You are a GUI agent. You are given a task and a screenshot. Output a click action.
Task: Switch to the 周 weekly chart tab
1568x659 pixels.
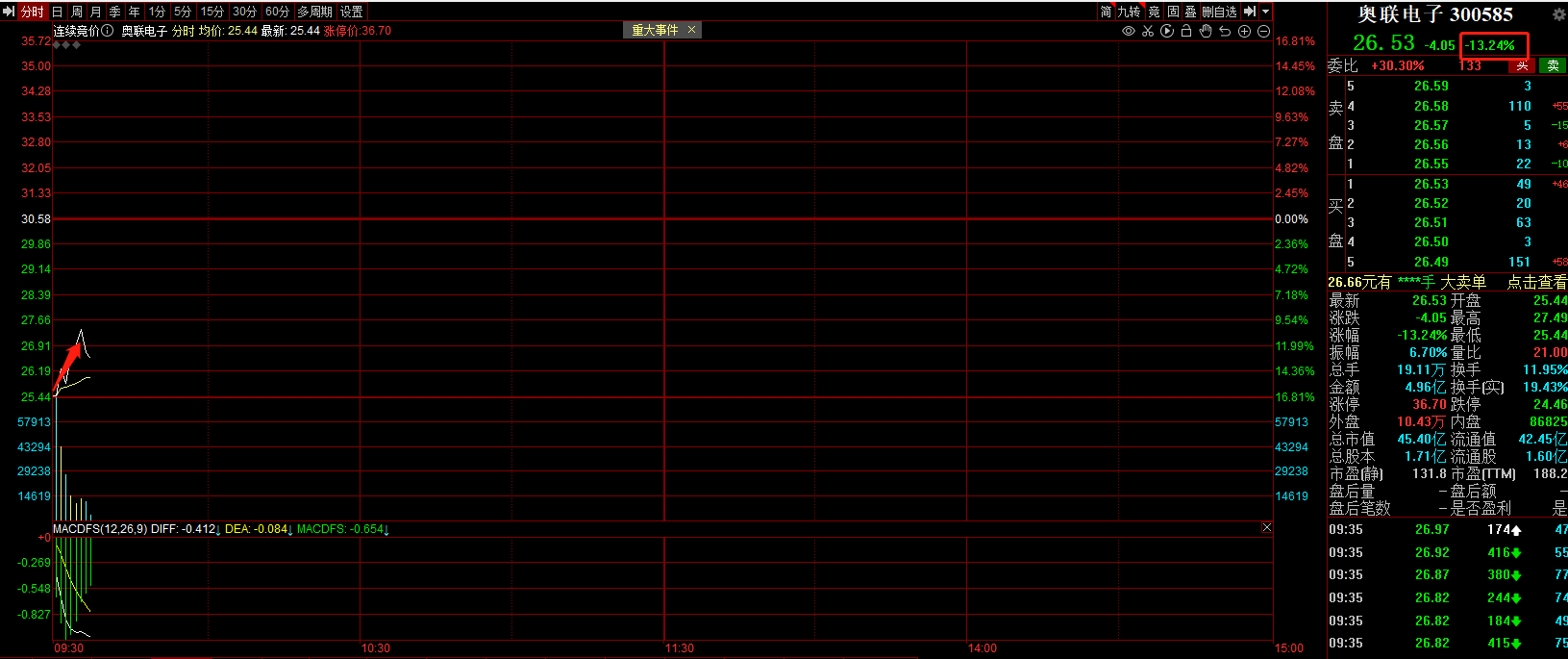pyautogui.click(x=77, y=12)
